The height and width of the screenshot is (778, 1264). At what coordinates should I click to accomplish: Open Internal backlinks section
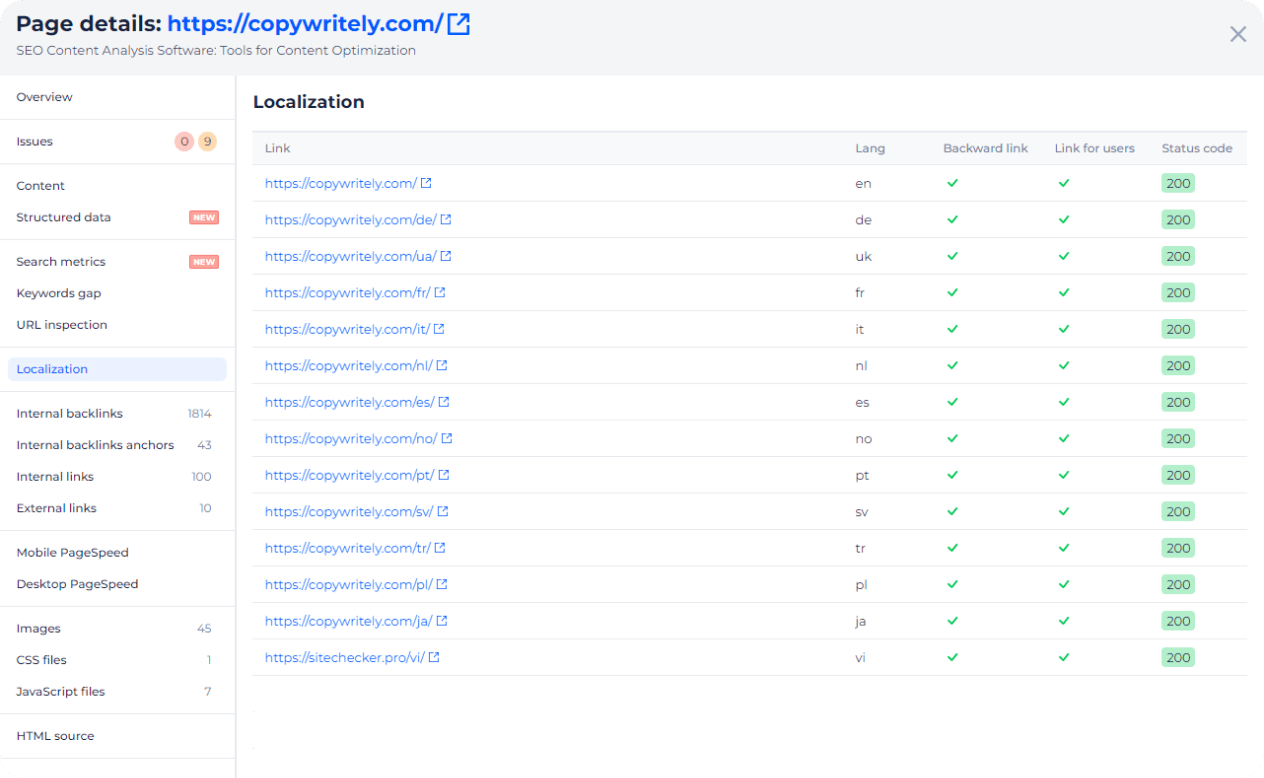pos(70,413)
